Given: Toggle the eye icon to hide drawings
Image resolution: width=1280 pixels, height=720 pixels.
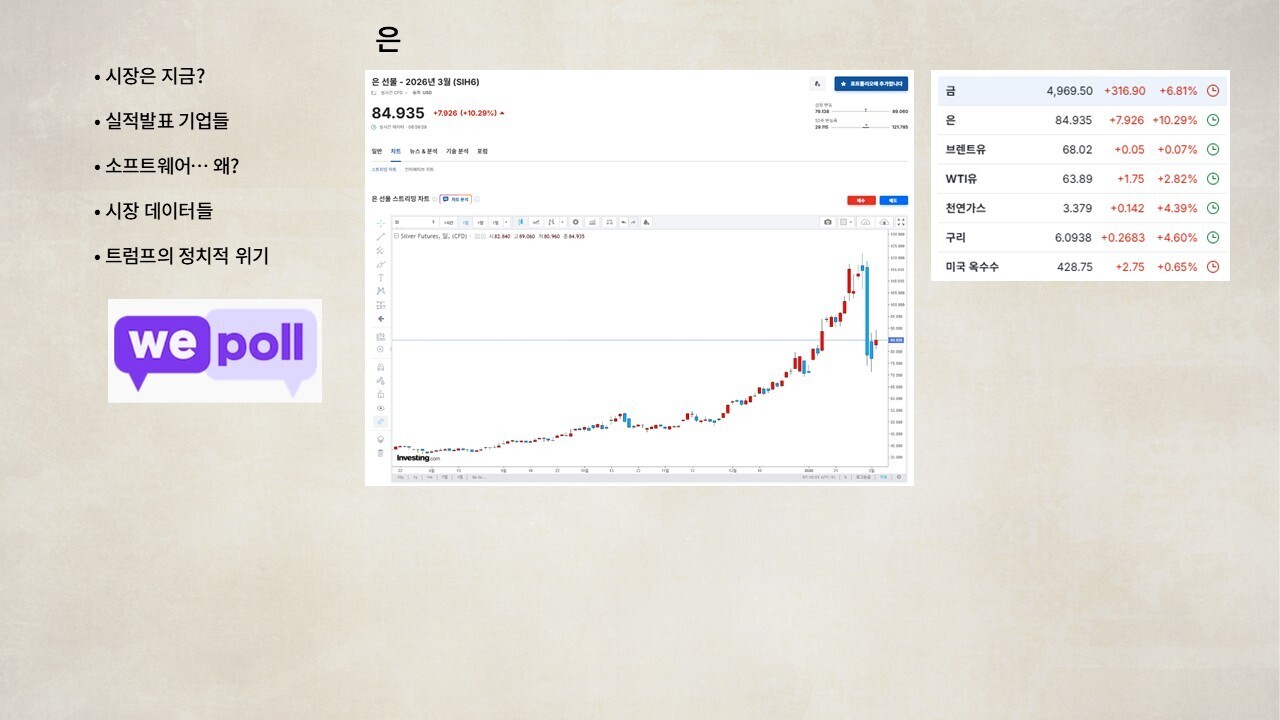Looking at the screenshot, I should tap(380, 408).
